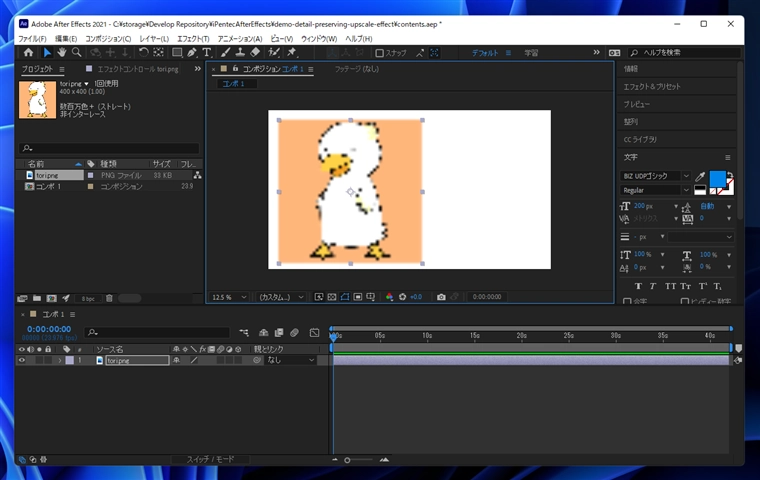Hide the tori.png layer with eye toggle
The image size is (760, 480).
[x=22, y=360]
